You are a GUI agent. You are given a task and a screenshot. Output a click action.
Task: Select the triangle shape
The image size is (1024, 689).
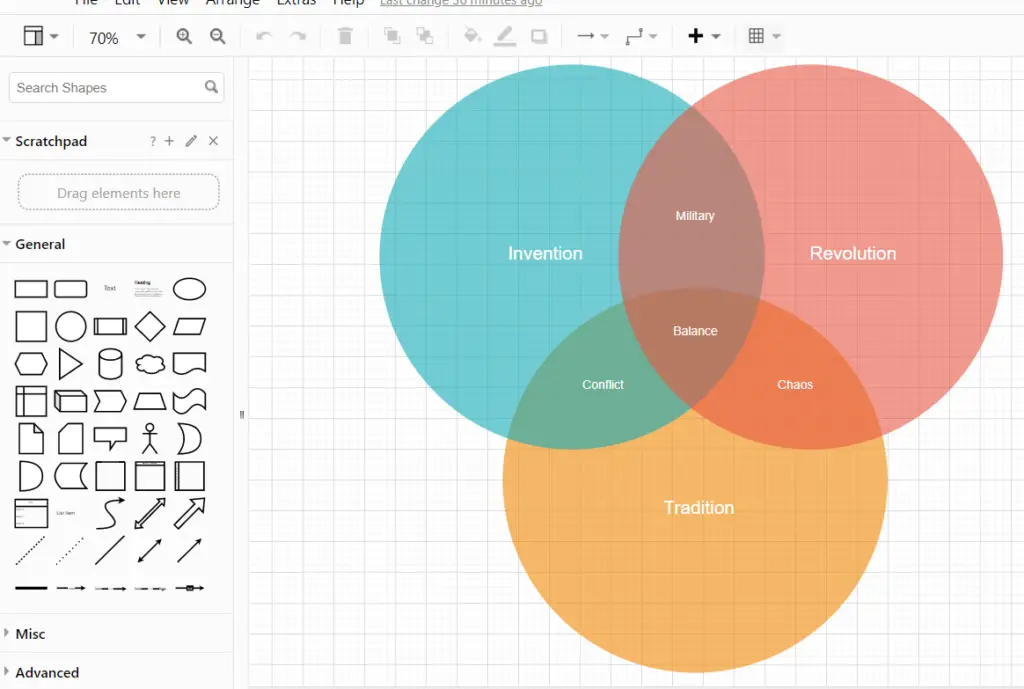pyautogui.click(x=71, y=364)
